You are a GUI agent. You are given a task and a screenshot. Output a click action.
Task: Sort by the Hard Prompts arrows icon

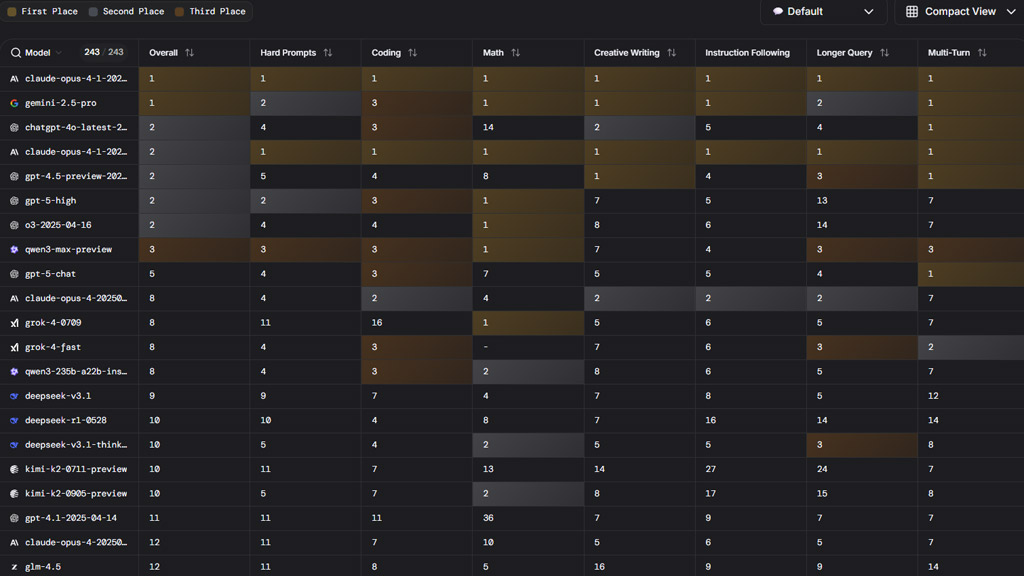tap(328, 53)
